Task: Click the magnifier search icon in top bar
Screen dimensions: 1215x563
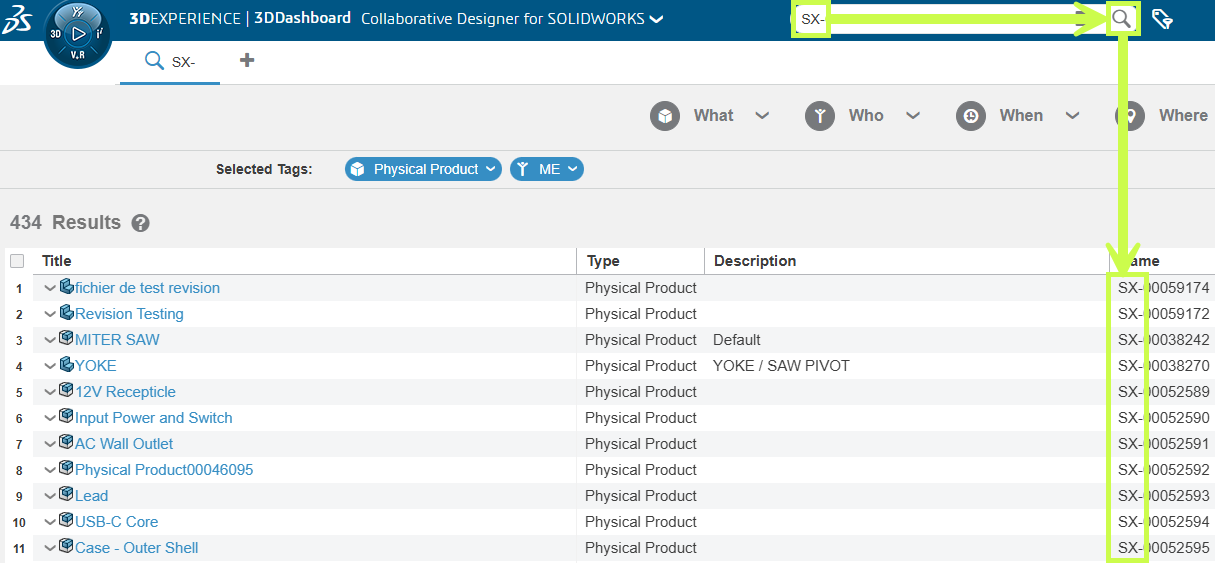Action: (x=1122, y=18)
